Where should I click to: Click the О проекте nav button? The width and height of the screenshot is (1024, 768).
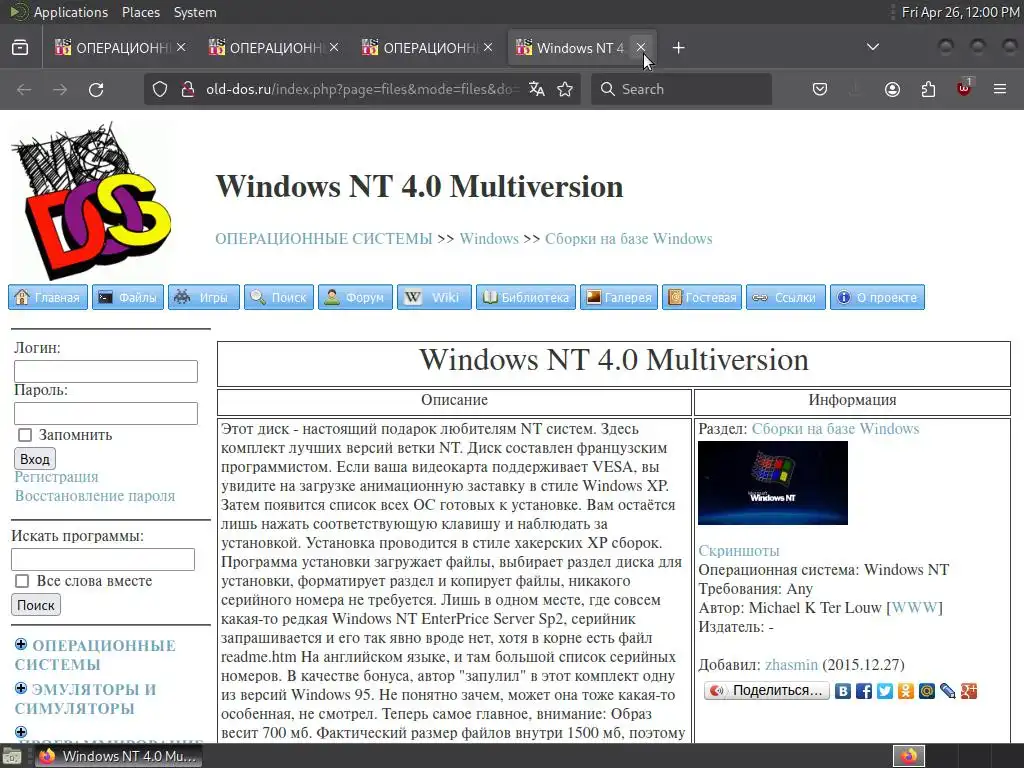coord(877,297)
